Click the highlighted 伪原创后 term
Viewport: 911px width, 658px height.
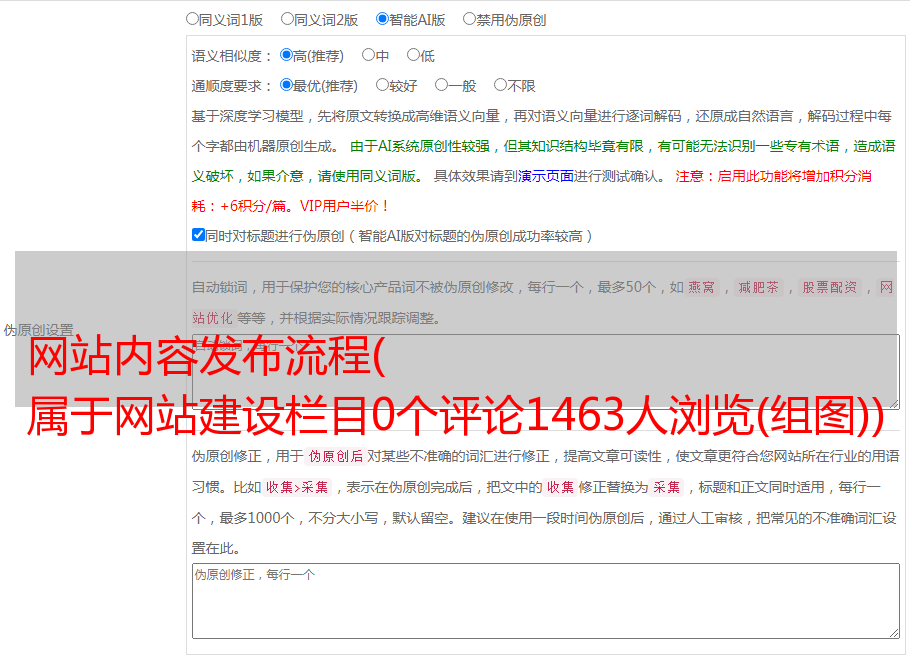(x=335, y=456)
